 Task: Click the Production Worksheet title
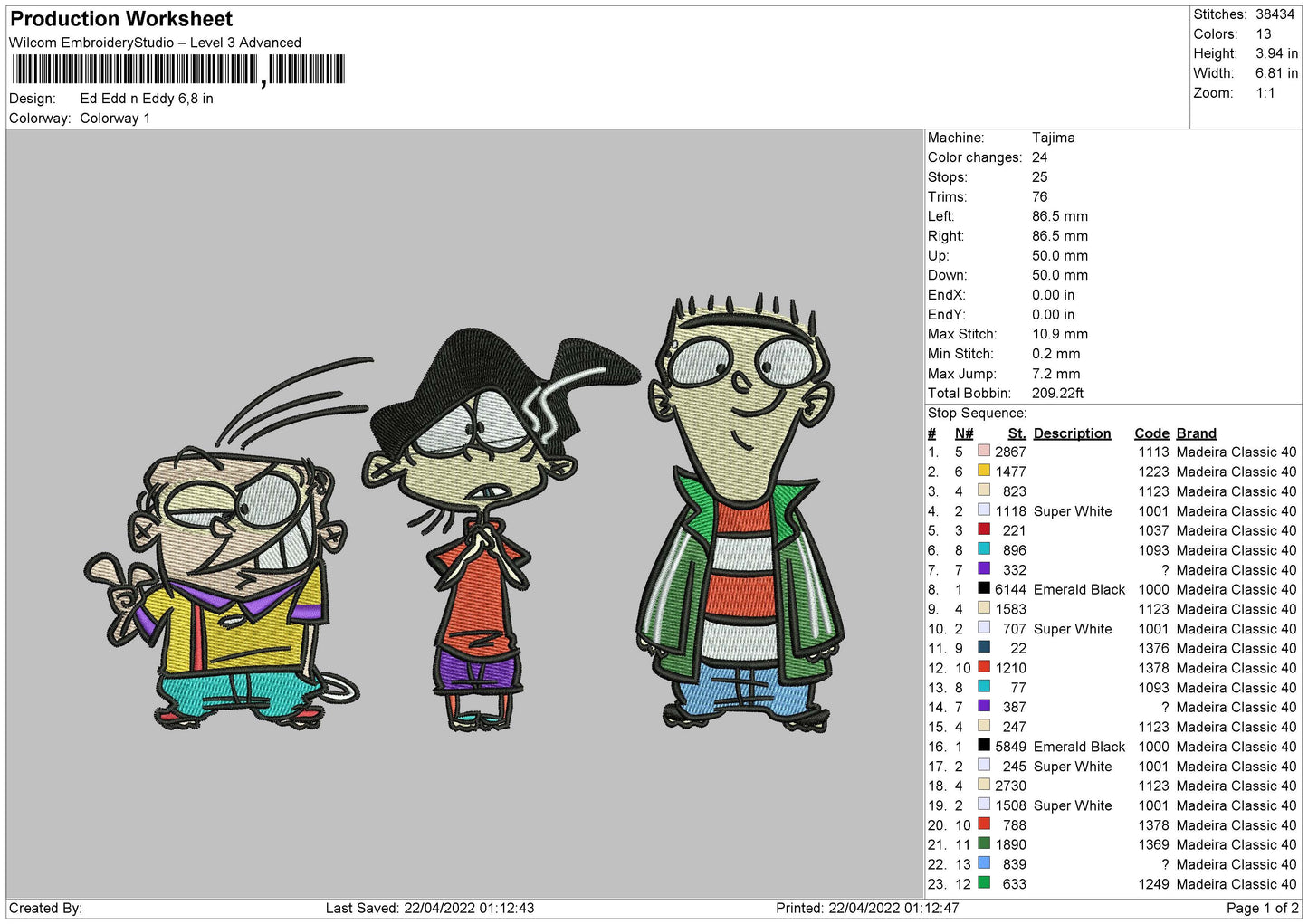click(x=121, y=19)
